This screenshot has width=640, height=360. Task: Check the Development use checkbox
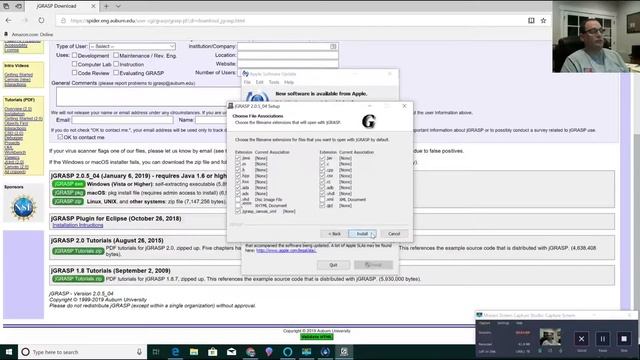pos(74,55)
